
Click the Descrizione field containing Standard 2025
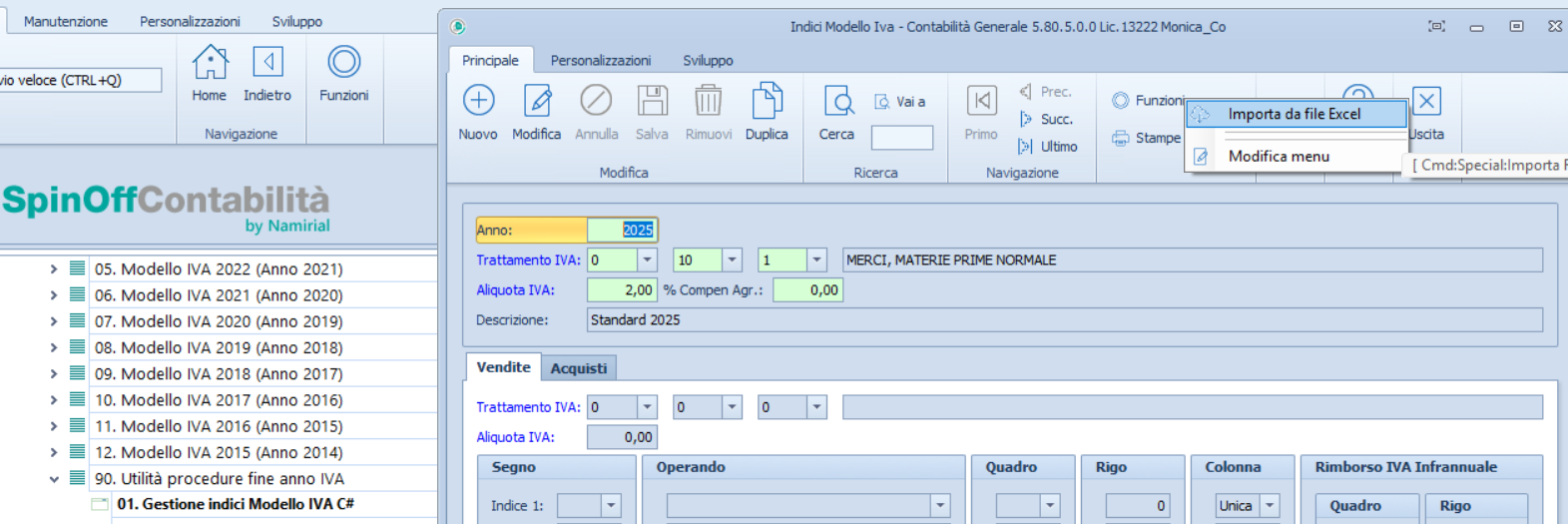(1063, 320)
